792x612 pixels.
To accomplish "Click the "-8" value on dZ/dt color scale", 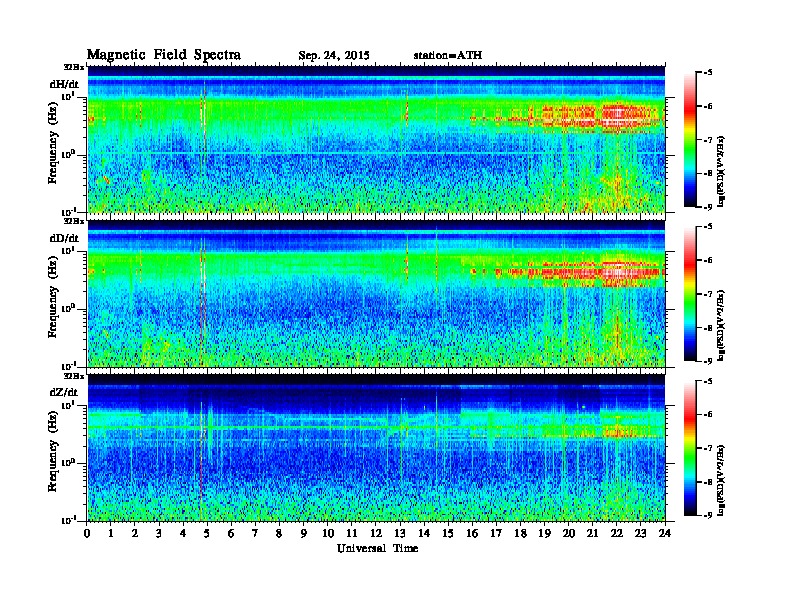I will click(708, 482).
